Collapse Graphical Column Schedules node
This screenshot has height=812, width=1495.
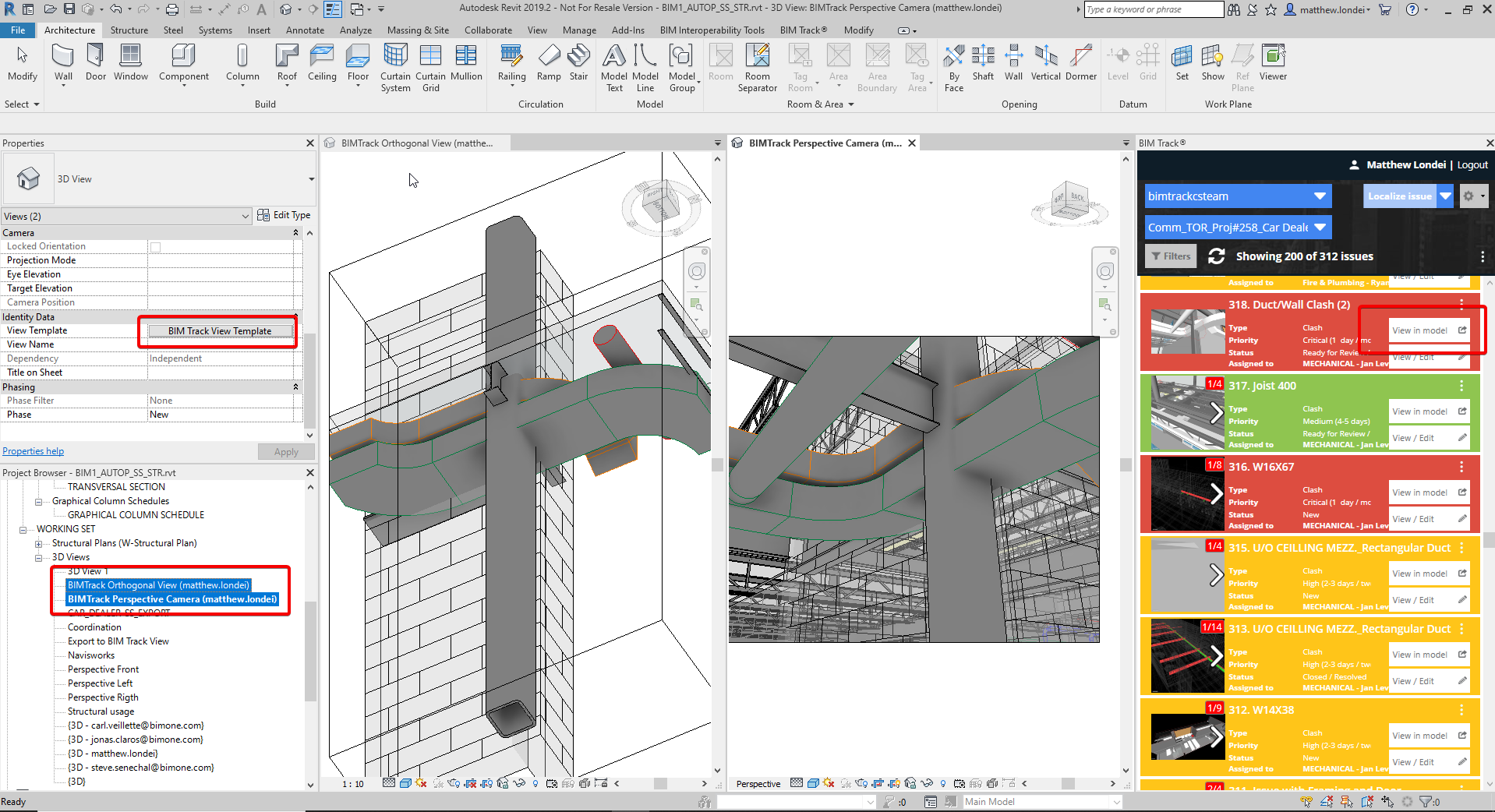(x=38, y=502)
